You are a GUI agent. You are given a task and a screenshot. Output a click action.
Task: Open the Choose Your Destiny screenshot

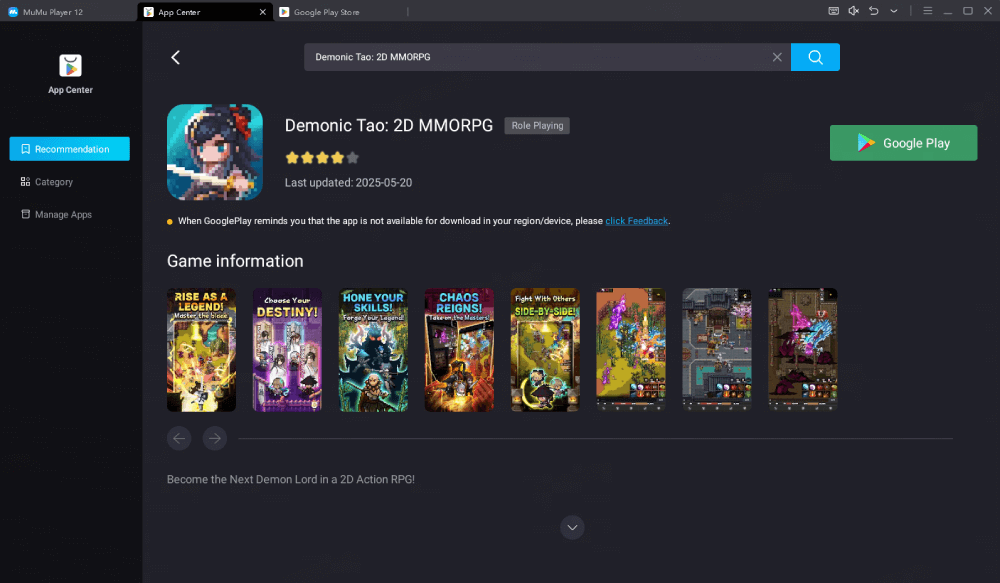click(287, 350)
